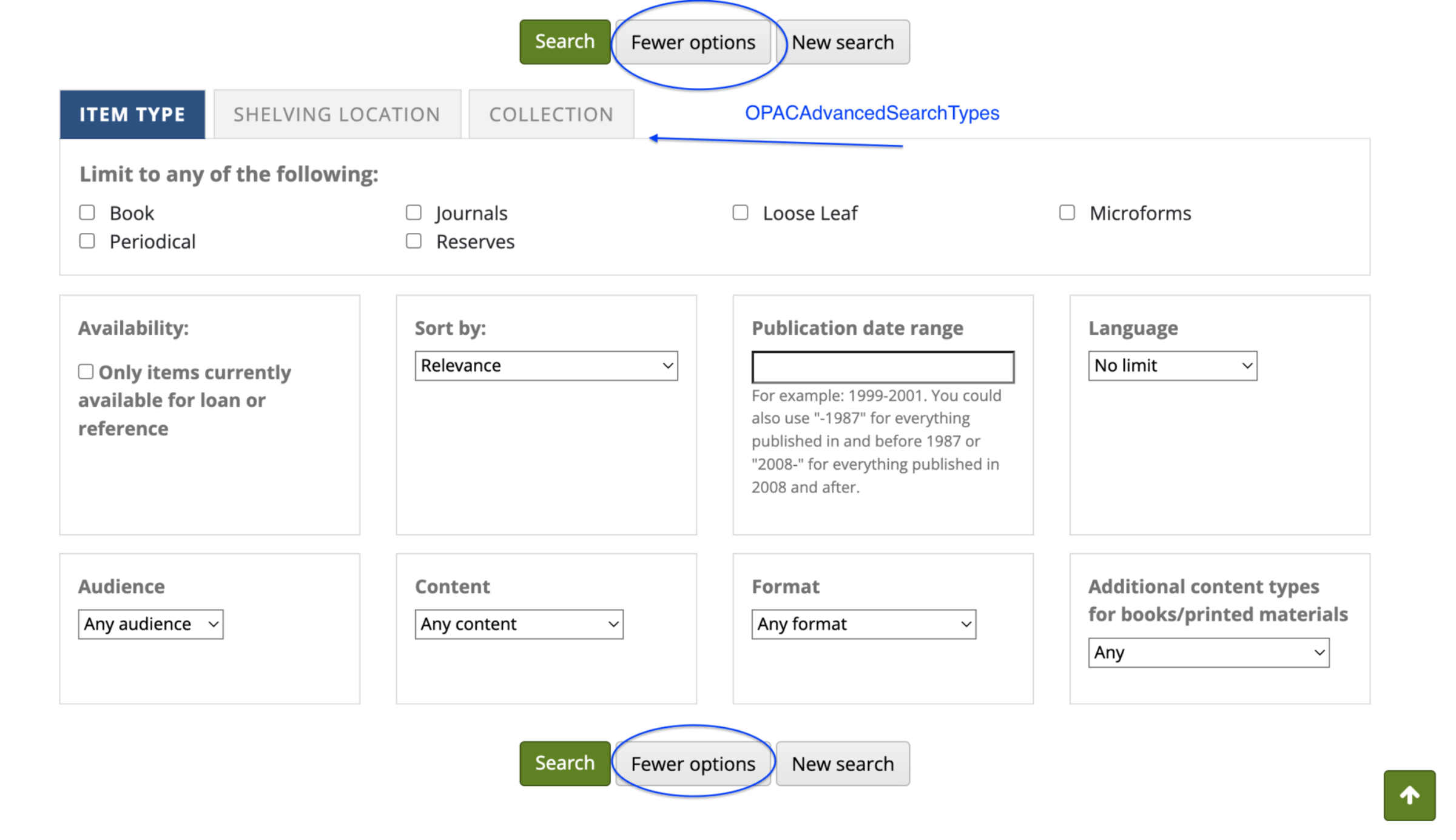Select the Microforms checkbox
This screenshot has width=1456, height=840.
(x=1067, y=213)
